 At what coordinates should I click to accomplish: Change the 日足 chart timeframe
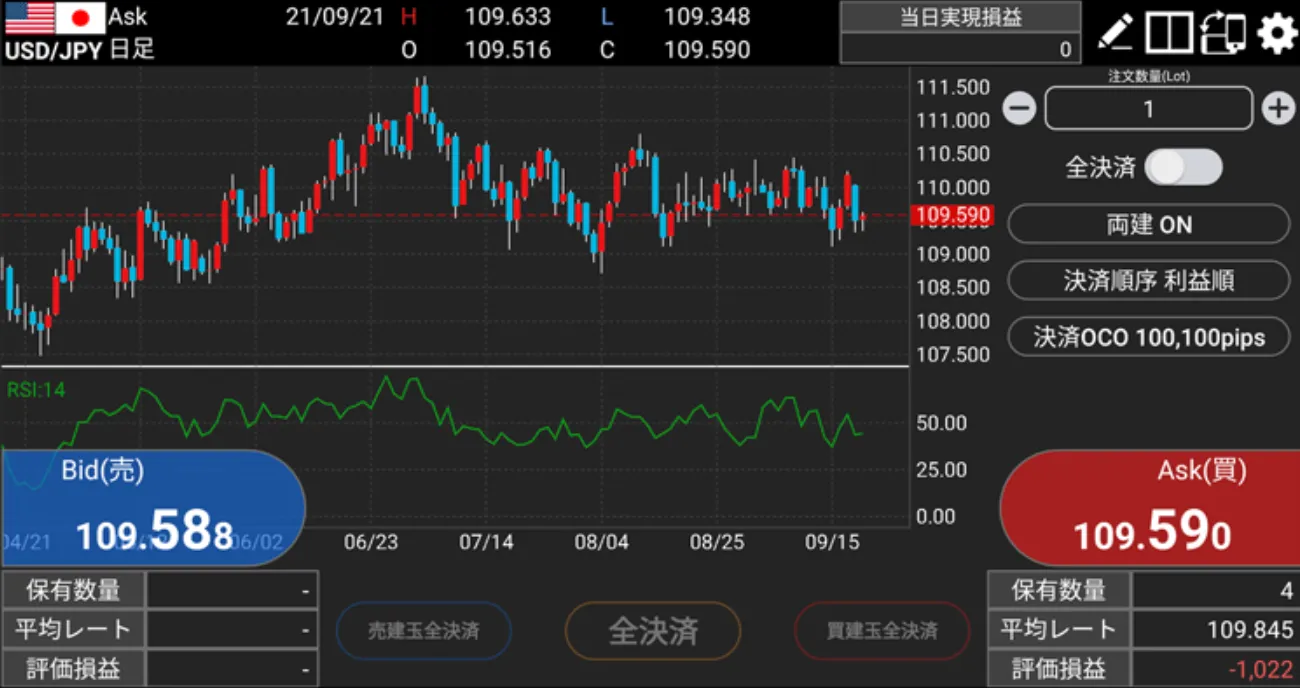[131, 49]
